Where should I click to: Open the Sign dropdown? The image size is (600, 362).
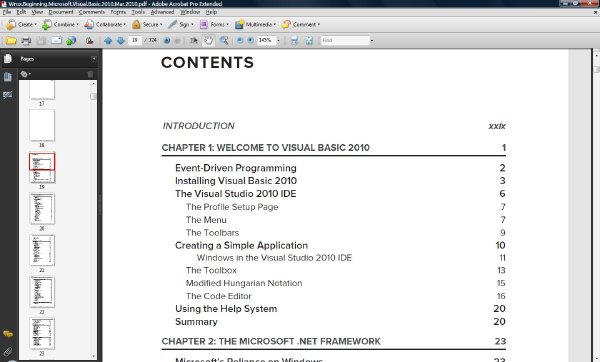pos(181,24)
